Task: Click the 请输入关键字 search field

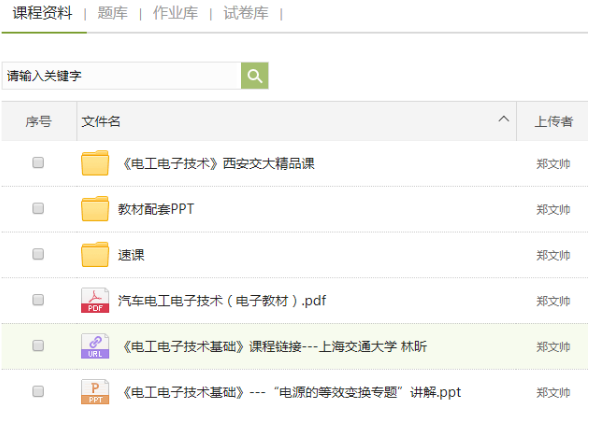Action: click(x=122, y=76)
